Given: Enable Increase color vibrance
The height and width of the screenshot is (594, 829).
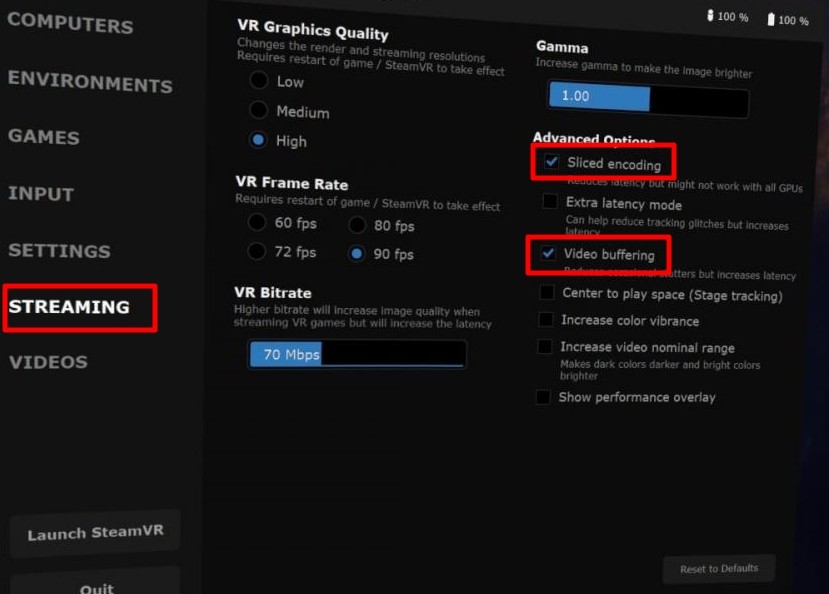Looking at the screenshot, I should 546,319.
